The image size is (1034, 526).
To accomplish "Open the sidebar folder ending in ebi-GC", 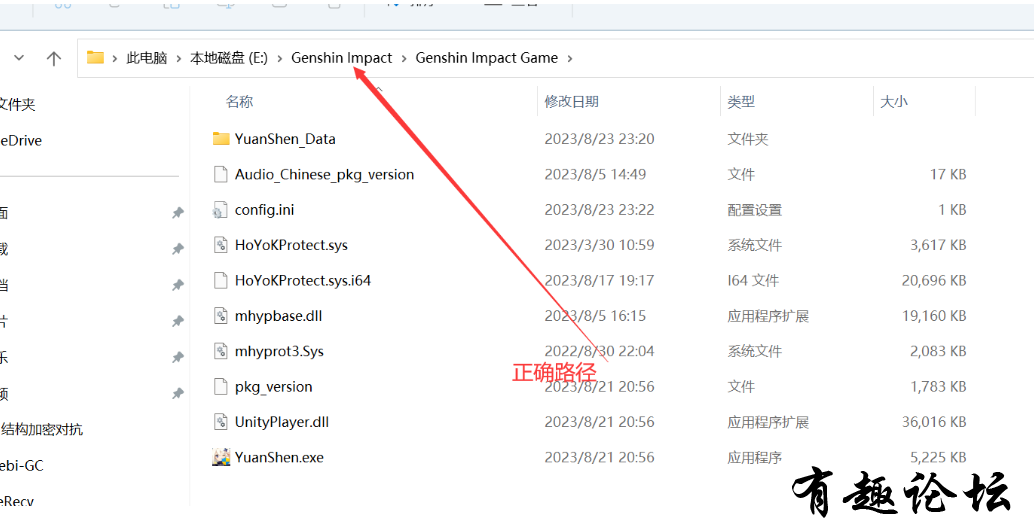I will pos(22,465).
